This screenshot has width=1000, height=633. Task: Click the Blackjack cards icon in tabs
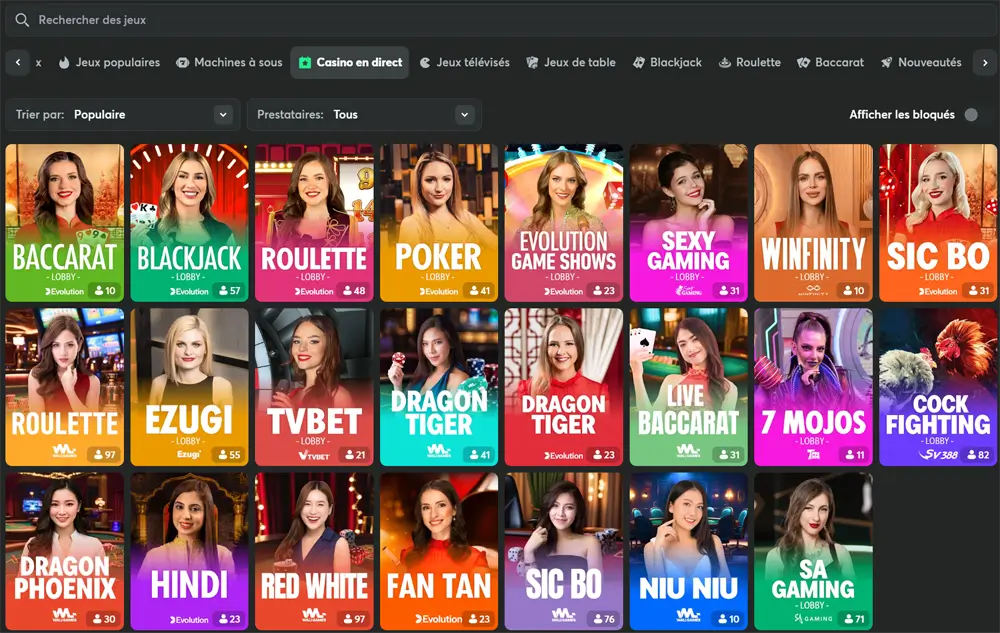coord(639,62)
